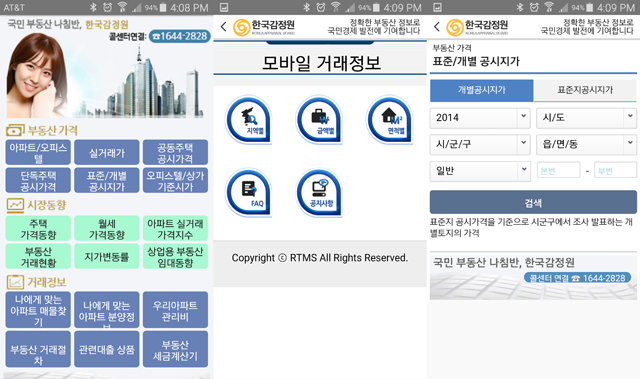
Task: Expand the 시/군/구 dropdown
Action: 480,144
